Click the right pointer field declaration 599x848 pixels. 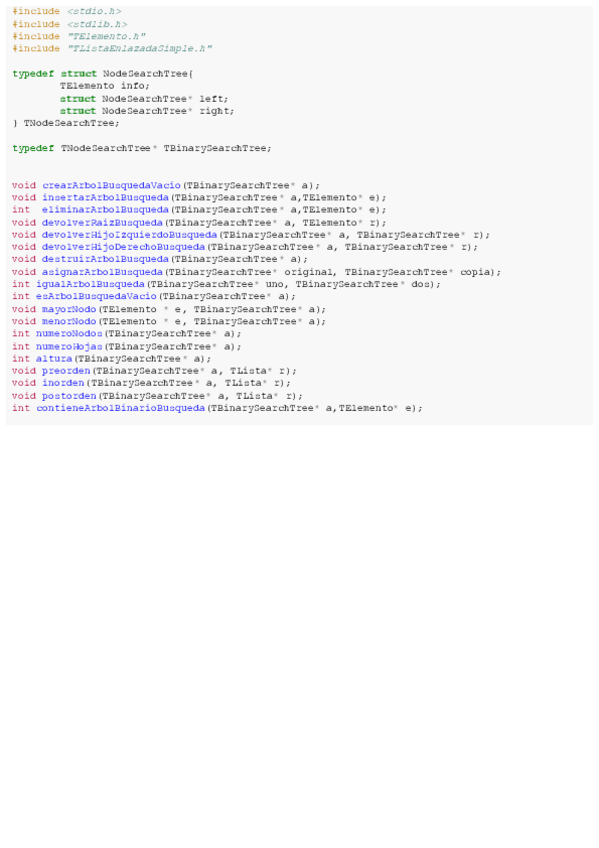[x=147, y=111]
